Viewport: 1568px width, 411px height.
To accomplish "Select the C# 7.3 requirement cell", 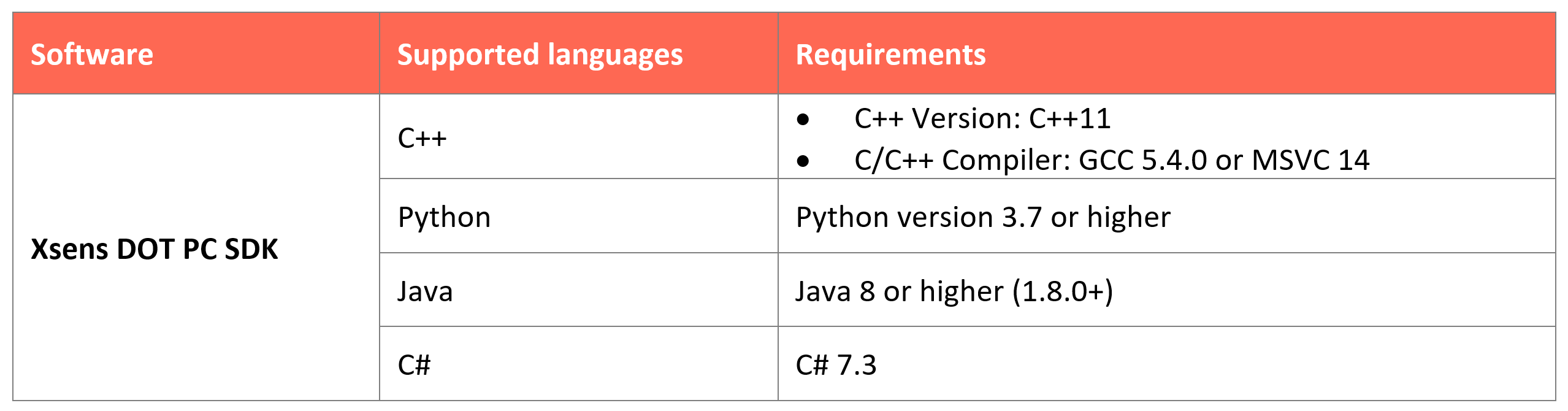I will click(836, 365).
